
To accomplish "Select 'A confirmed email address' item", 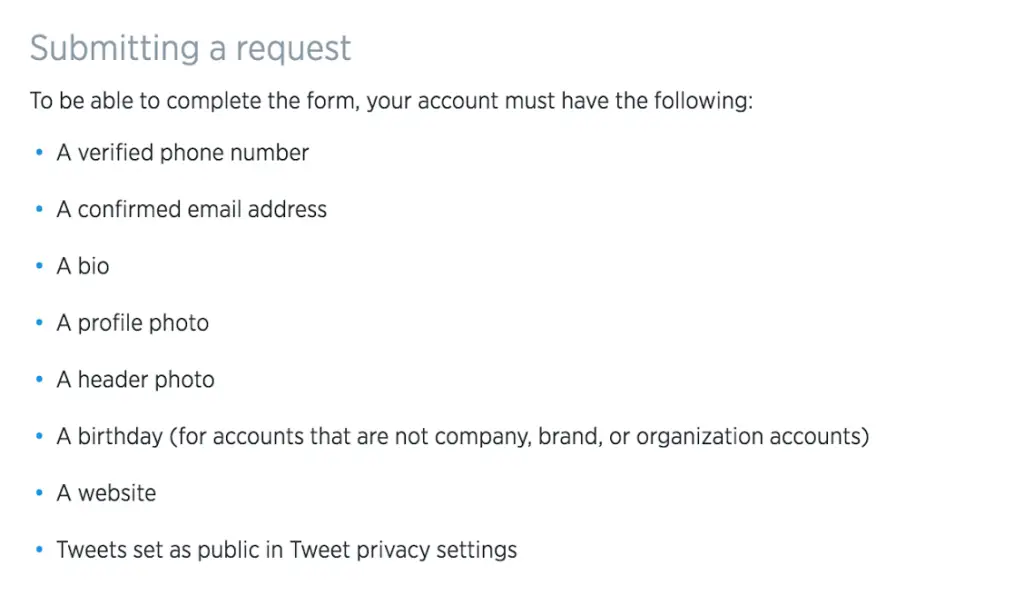I will pos(191,209).
